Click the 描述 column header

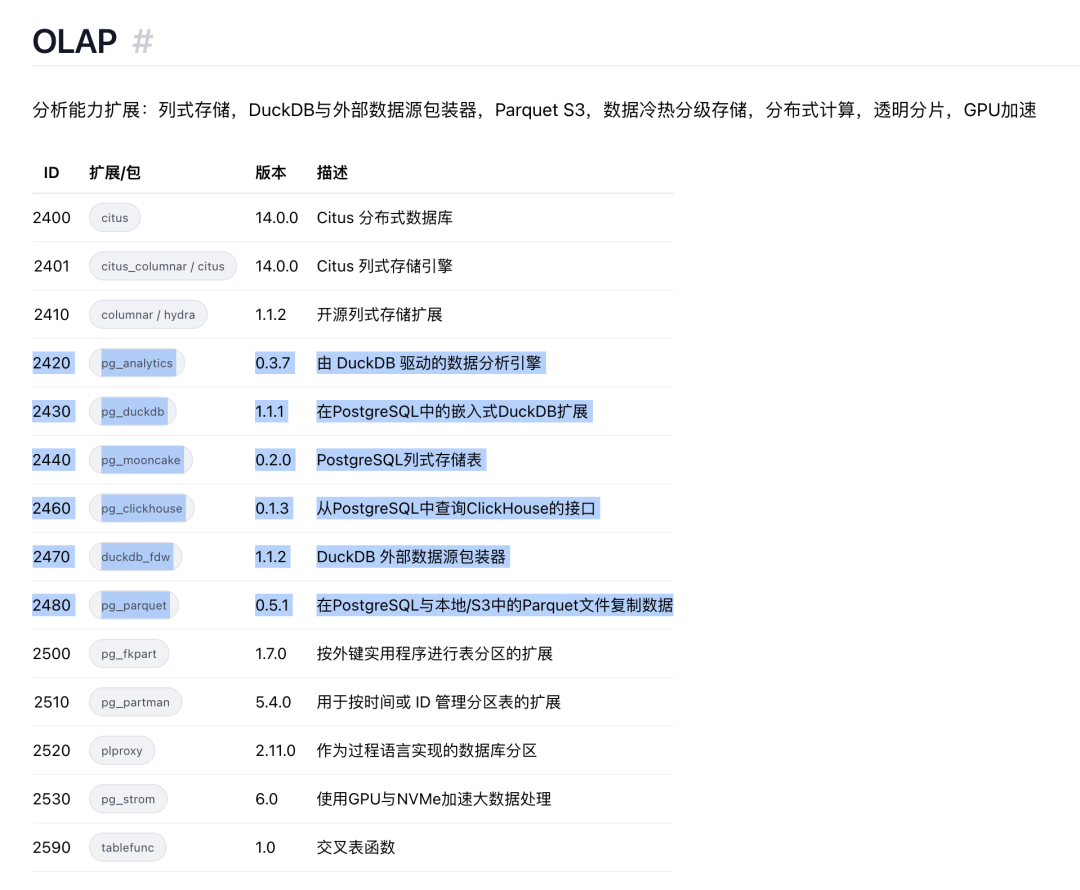pyautogui.click(x=332, y=173)
